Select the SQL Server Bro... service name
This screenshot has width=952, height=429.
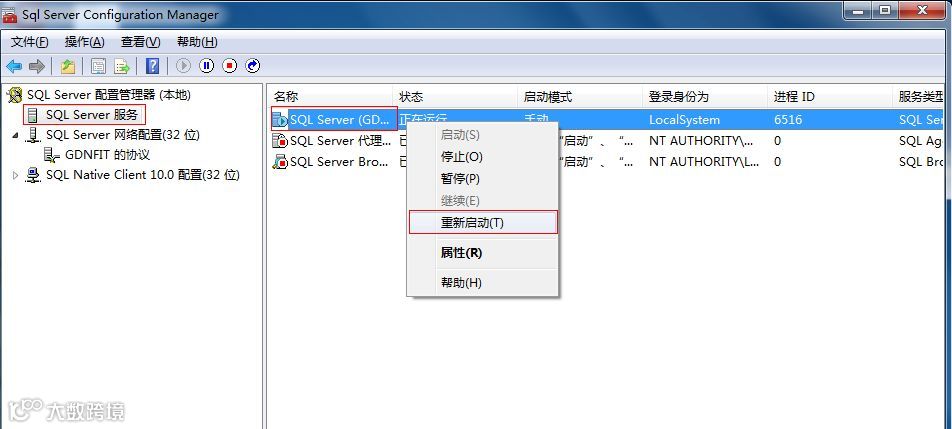339,162
